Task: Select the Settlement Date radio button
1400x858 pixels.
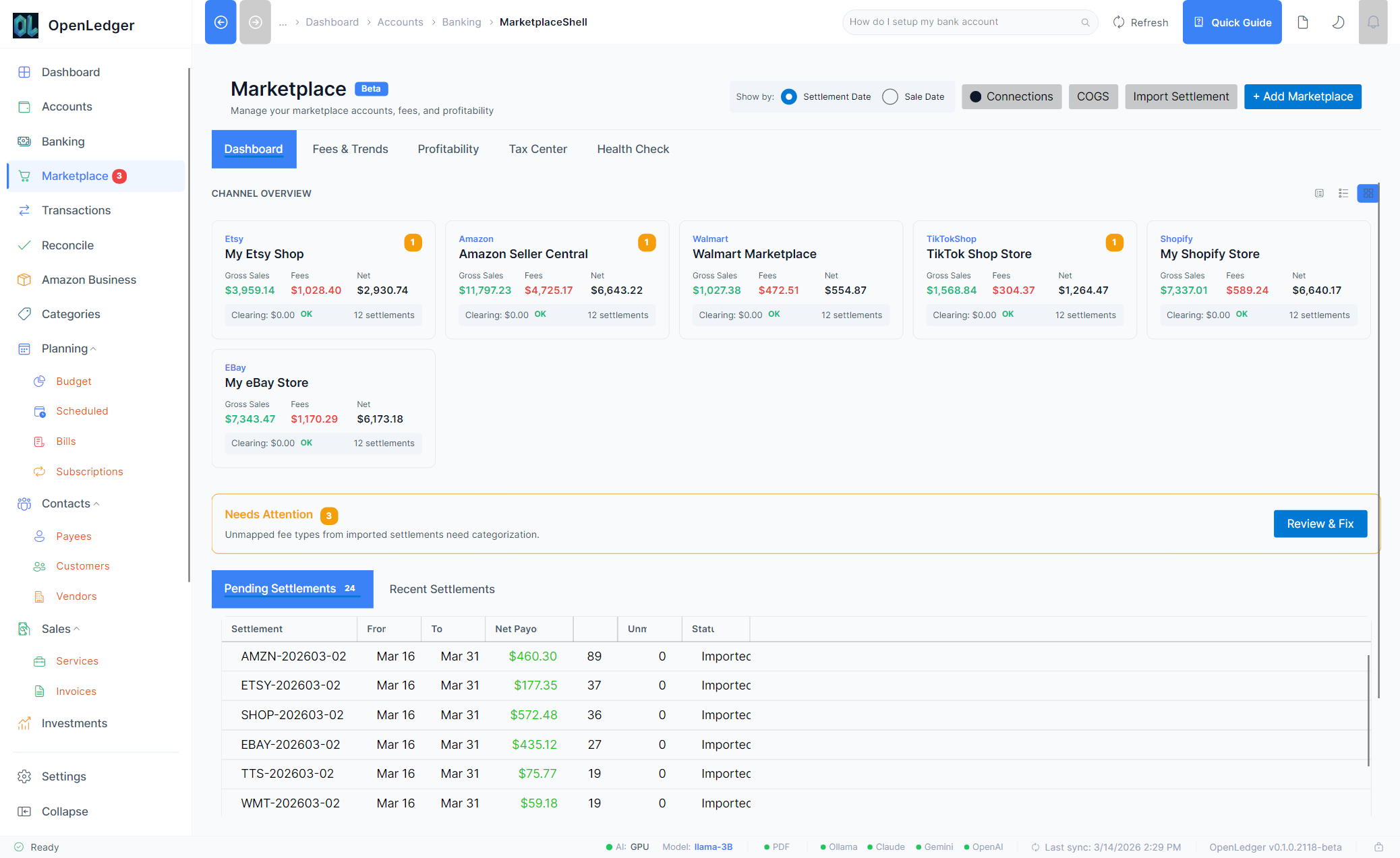Action: click(788, 96)
